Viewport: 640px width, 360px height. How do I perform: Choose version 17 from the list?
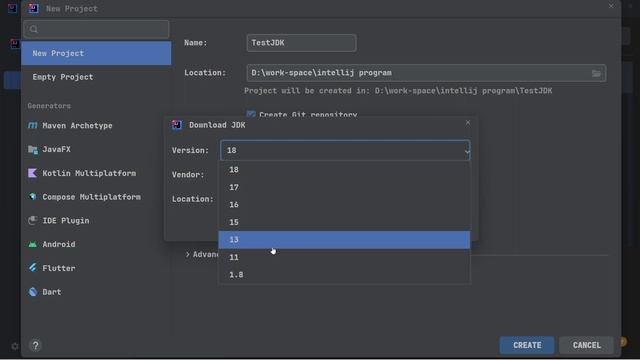click(x=344, y=187)
